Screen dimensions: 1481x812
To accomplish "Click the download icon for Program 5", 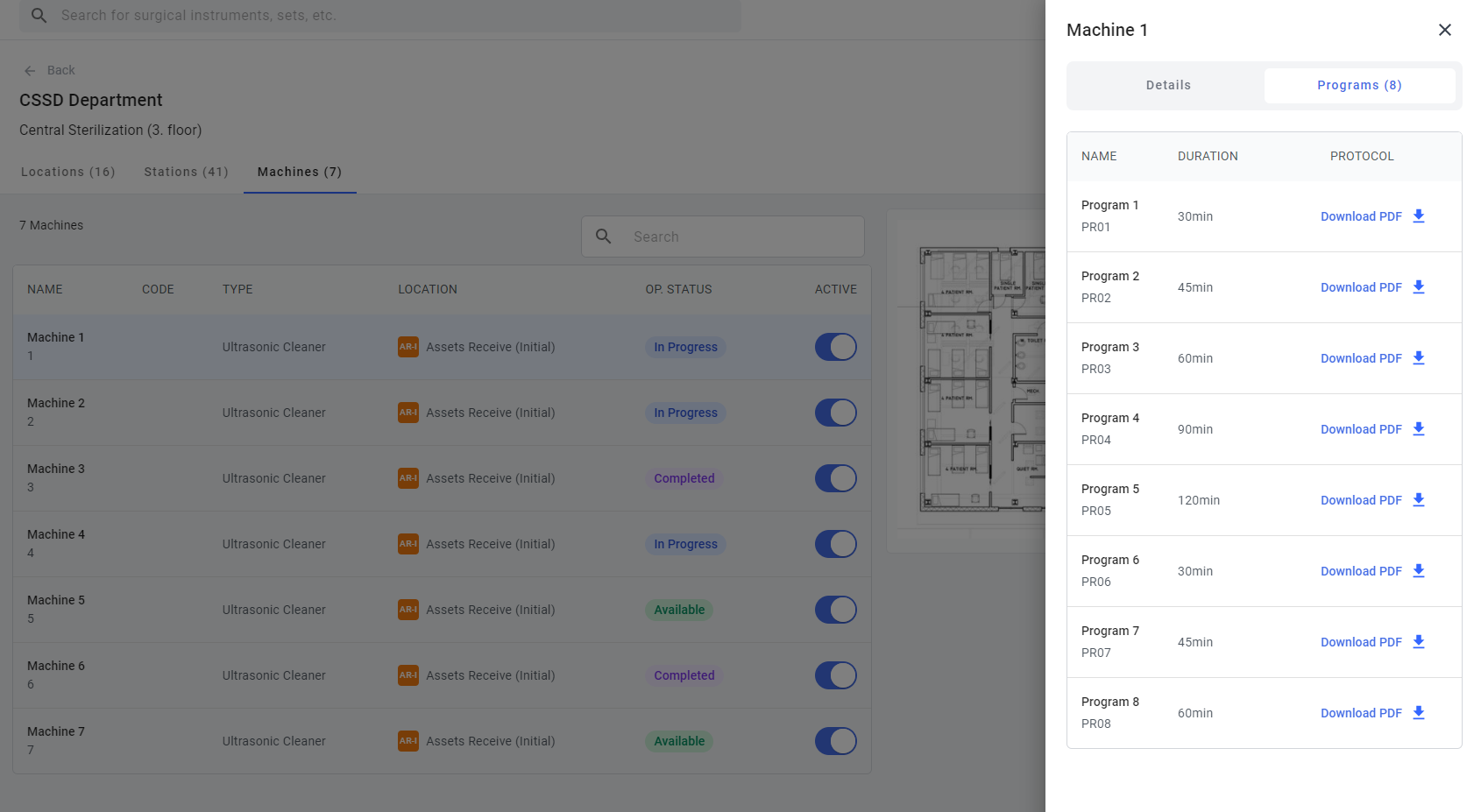I will 1419,500.
